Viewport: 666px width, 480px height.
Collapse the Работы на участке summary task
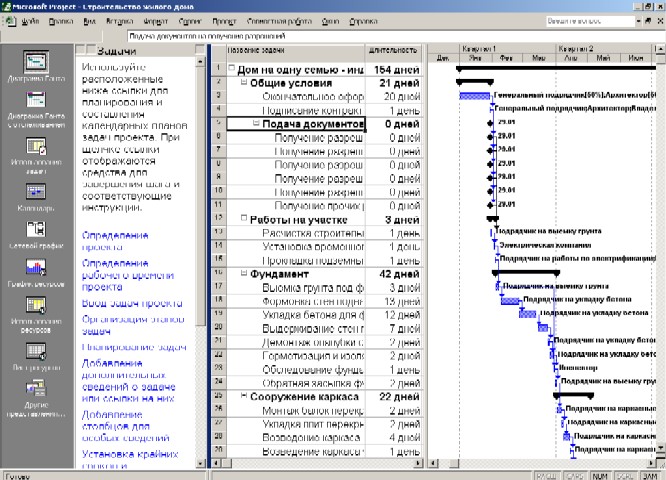pyautogui.click(x=244, y=218)
